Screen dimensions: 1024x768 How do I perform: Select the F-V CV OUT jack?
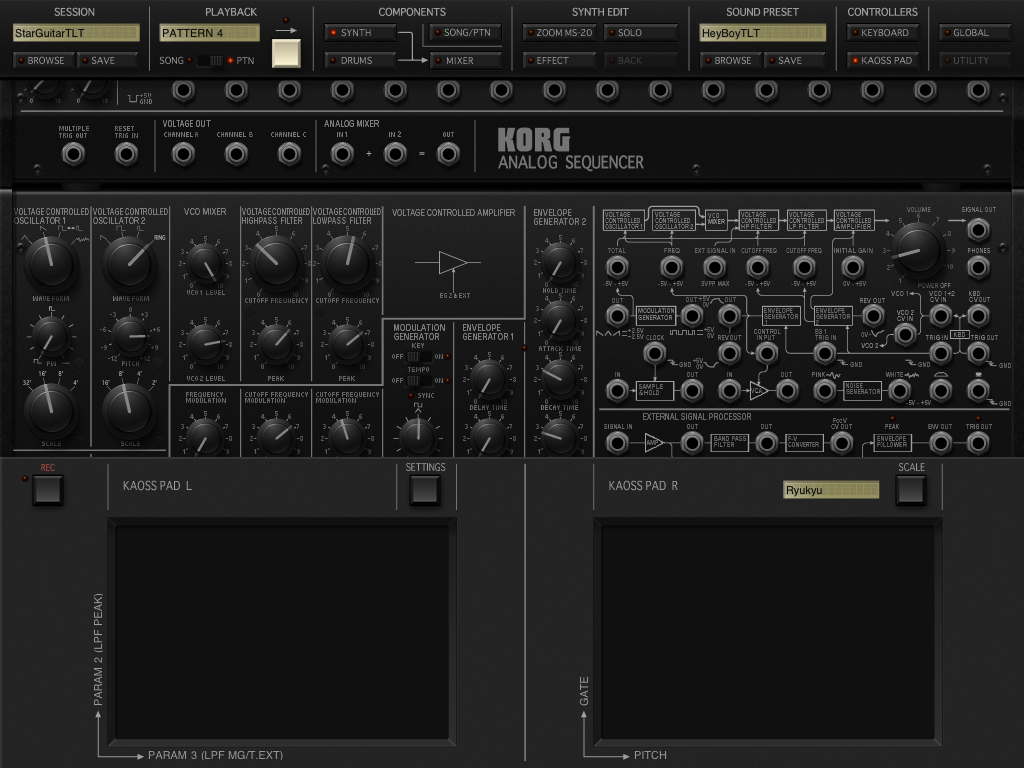pos(841,443)
